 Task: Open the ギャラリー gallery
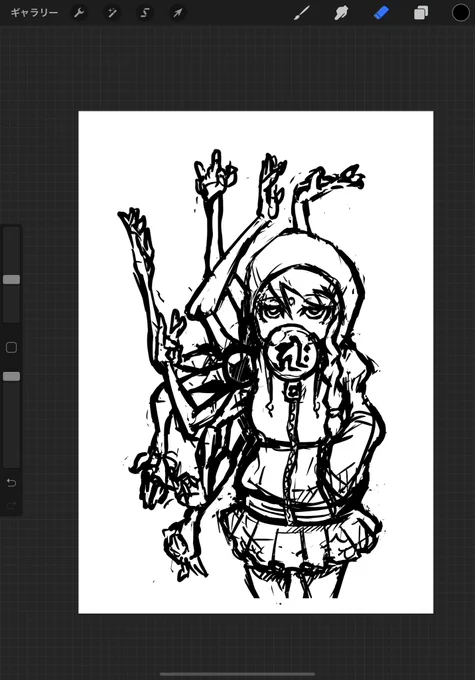click(34, 13)
